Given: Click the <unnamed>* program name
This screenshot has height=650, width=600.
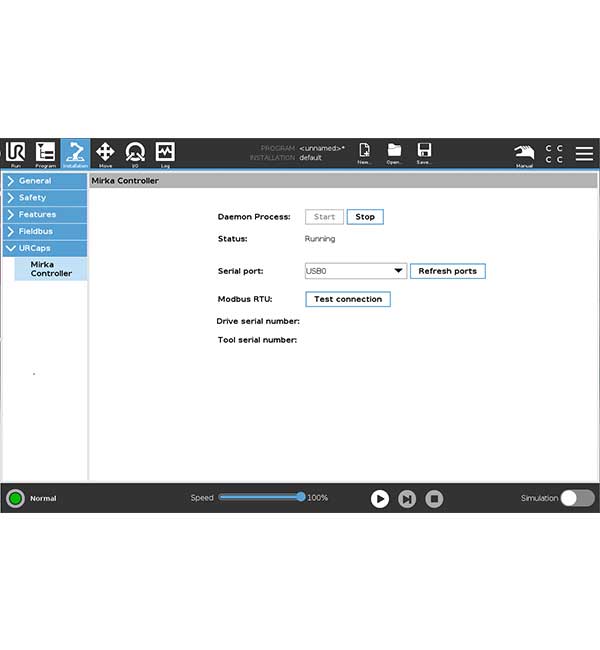Looking at the screenshot, I should [x=322, y=148].
